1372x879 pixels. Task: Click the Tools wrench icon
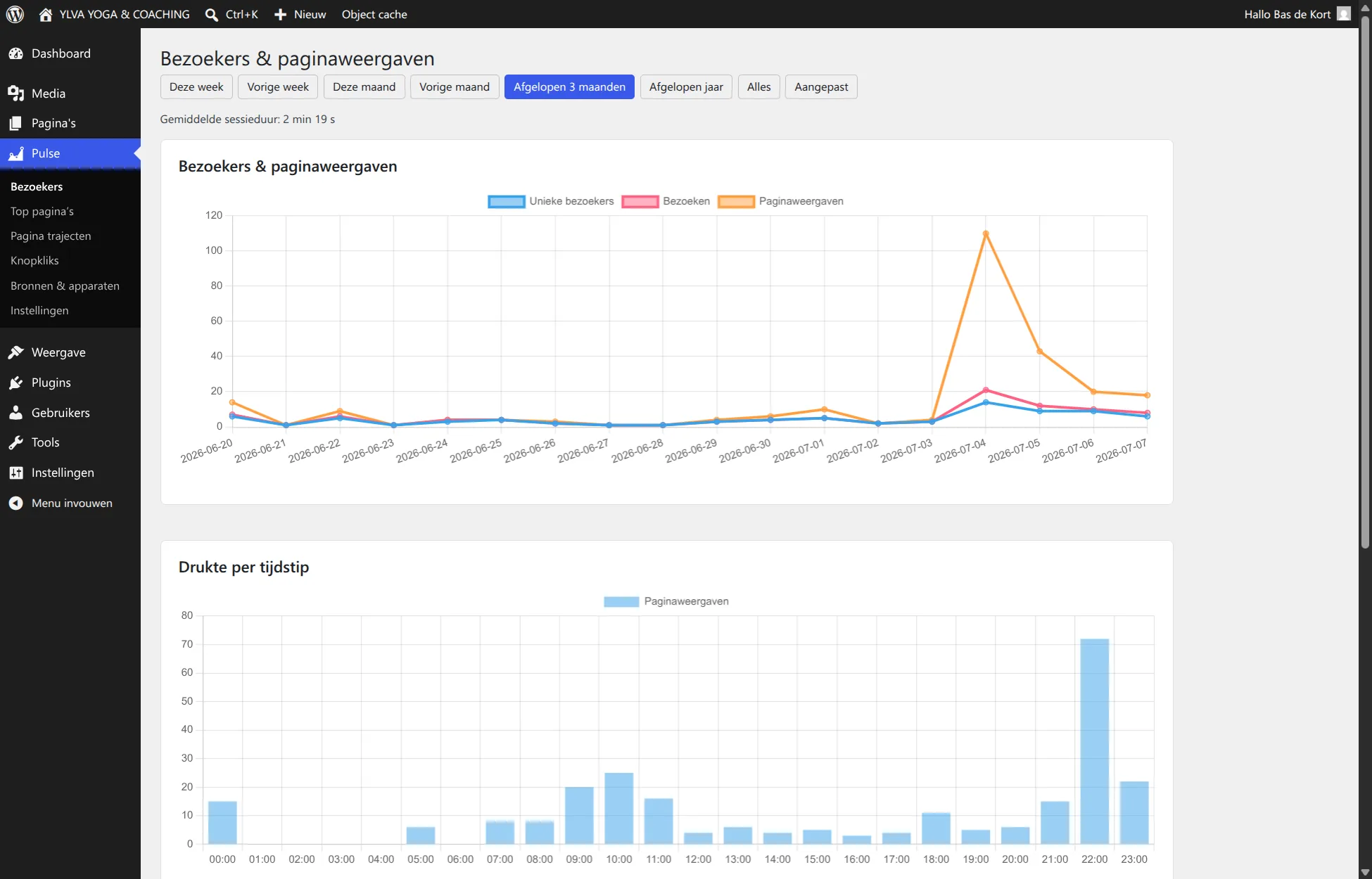pos(16,442)
